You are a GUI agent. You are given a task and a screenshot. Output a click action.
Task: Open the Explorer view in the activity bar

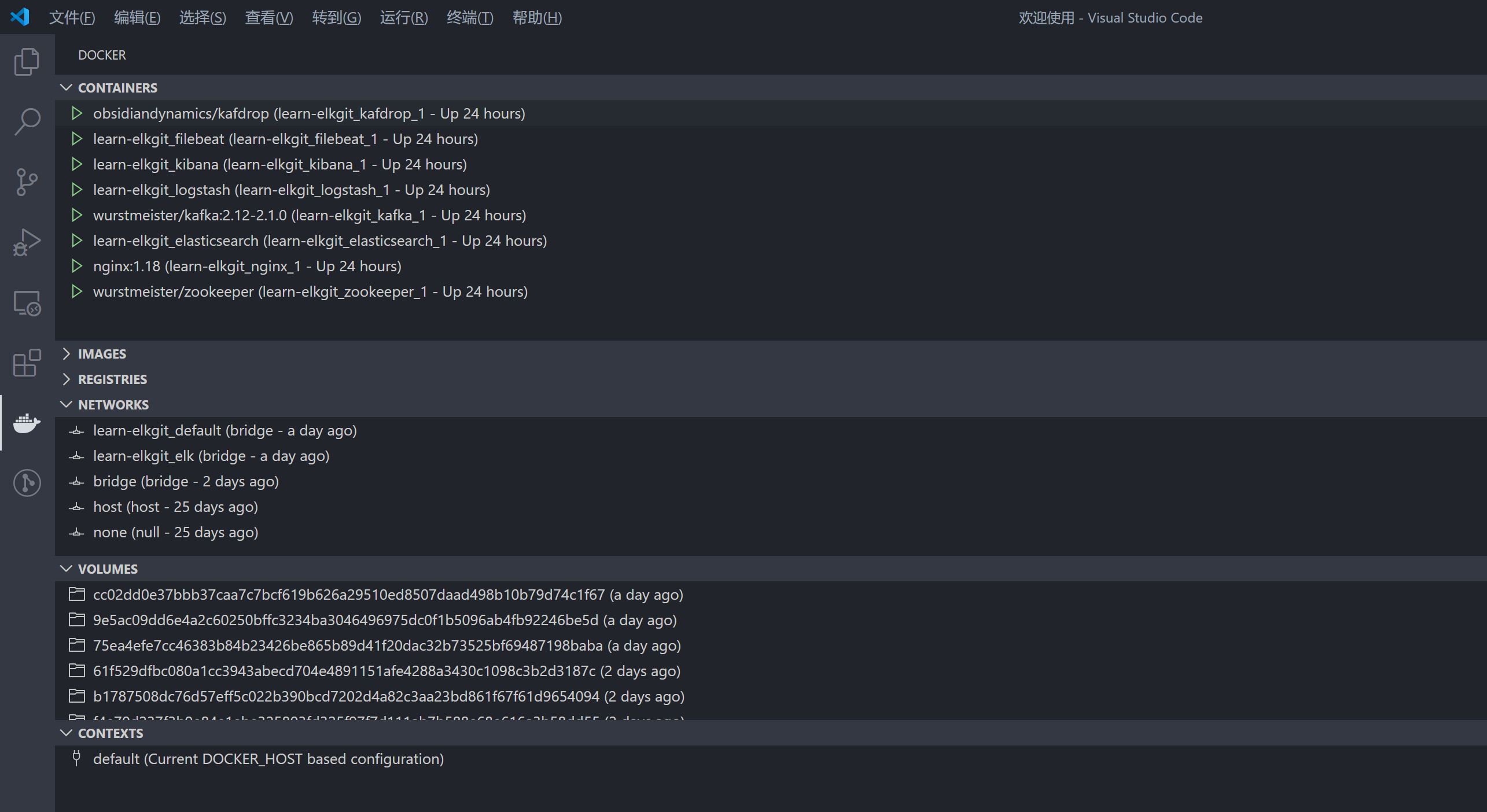click(x=27, y=61)
